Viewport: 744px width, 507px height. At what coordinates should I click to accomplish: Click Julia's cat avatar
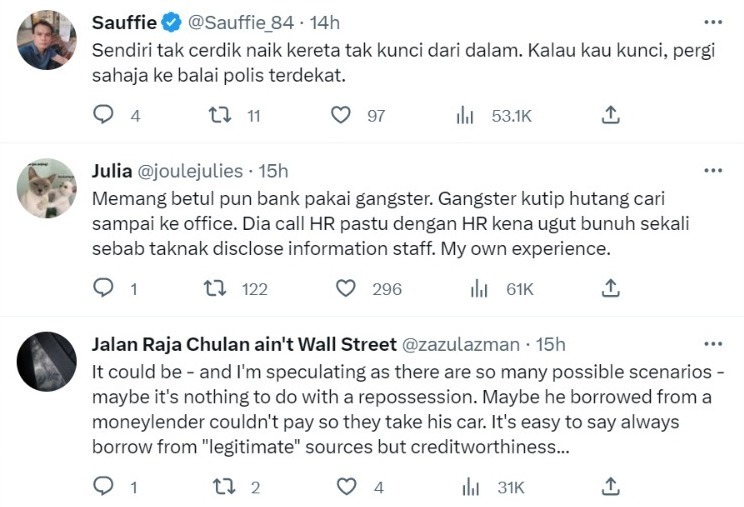click(x=47, y=188)
